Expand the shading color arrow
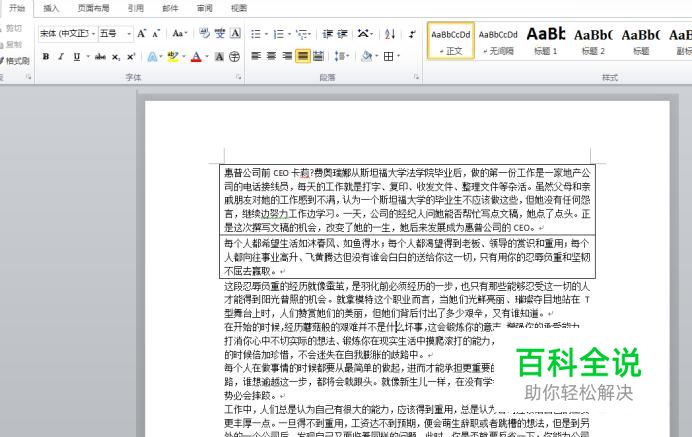The width and height of the screenshot is (692, 437). [376, 56]
